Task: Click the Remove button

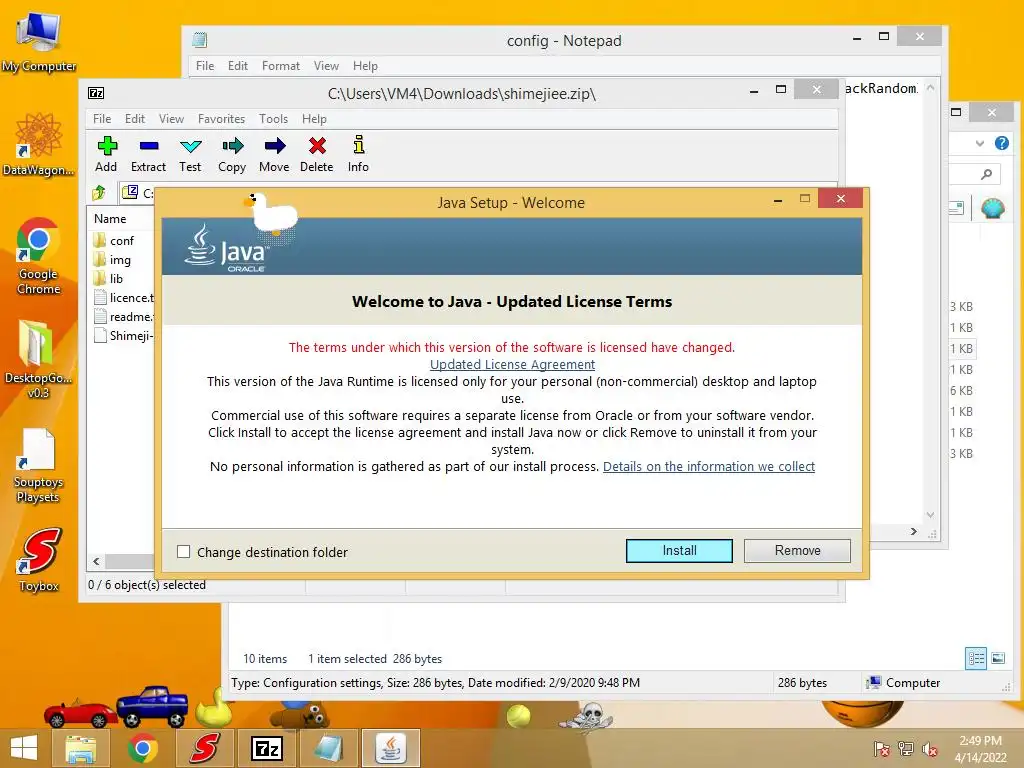Action: [797, 551]
